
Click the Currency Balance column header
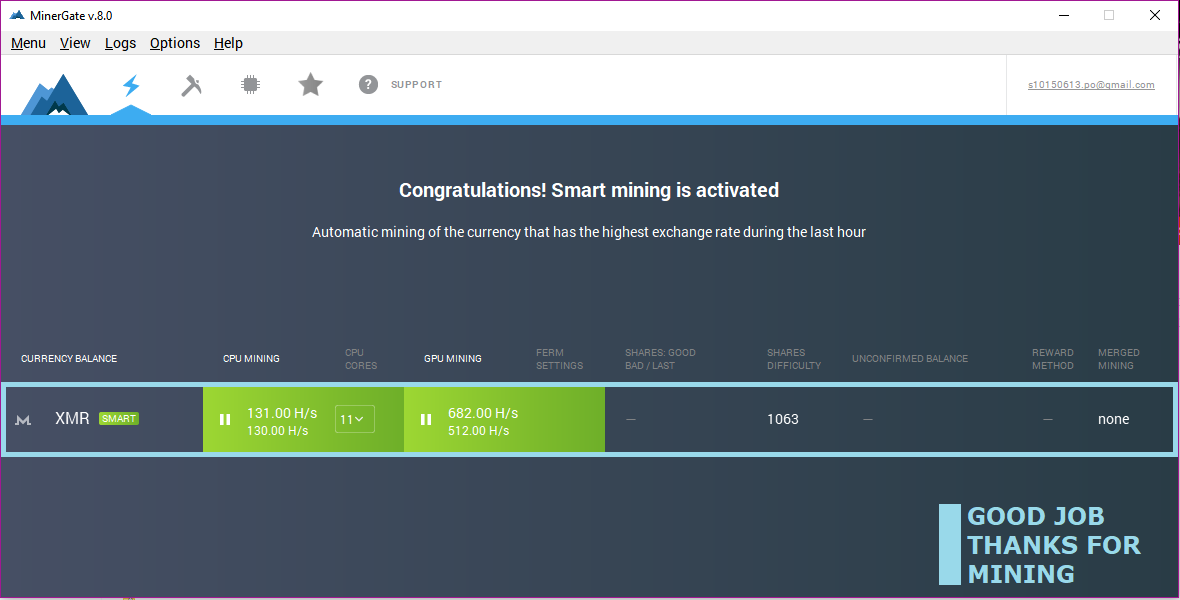tap(69, 358)
